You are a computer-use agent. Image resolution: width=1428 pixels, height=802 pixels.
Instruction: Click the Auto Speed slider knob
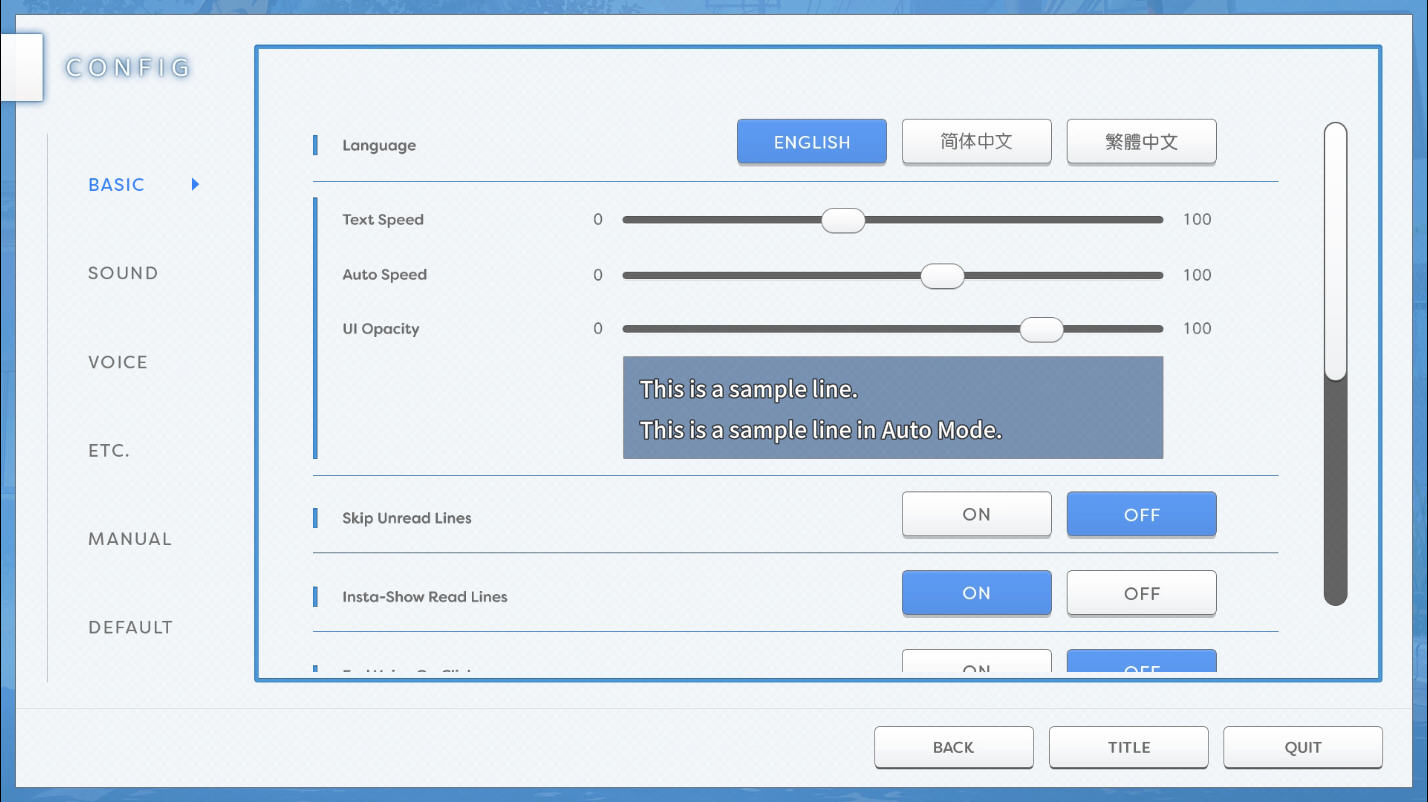pos(942,275)
